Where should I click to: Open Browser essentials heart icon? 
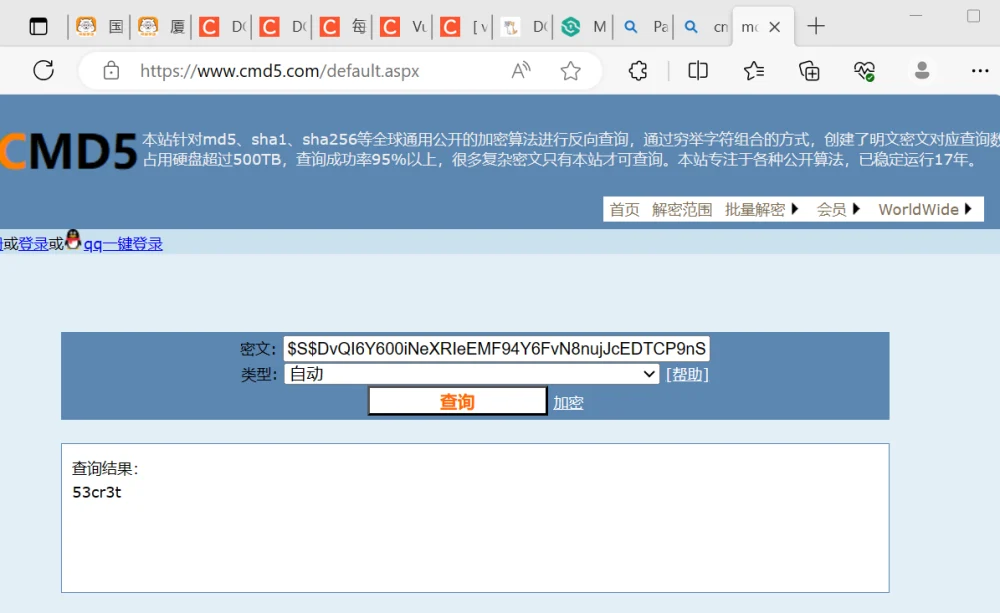coord(864,70)
